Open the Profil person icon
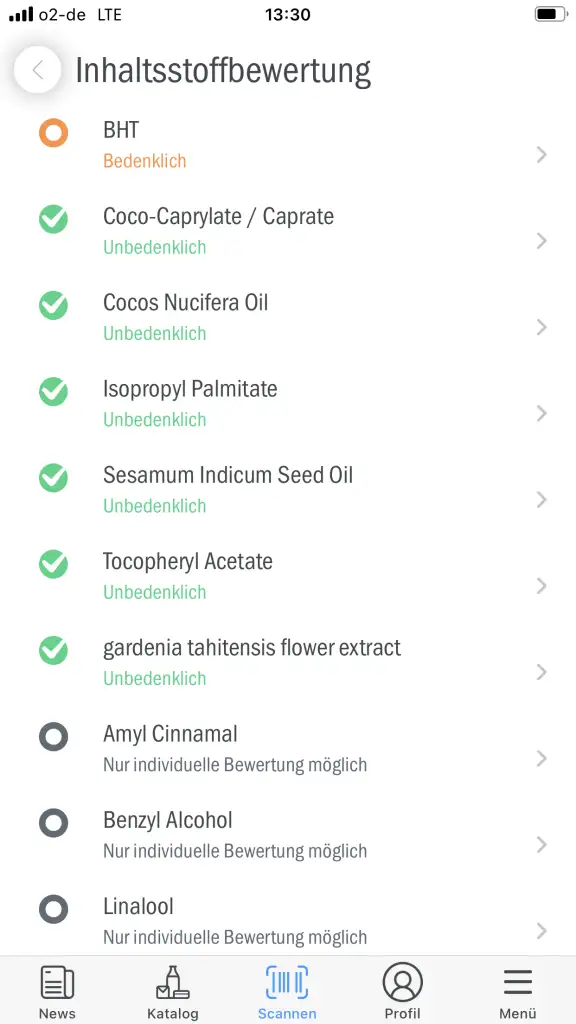576x1024 pixels. click(x=402, y=982)
